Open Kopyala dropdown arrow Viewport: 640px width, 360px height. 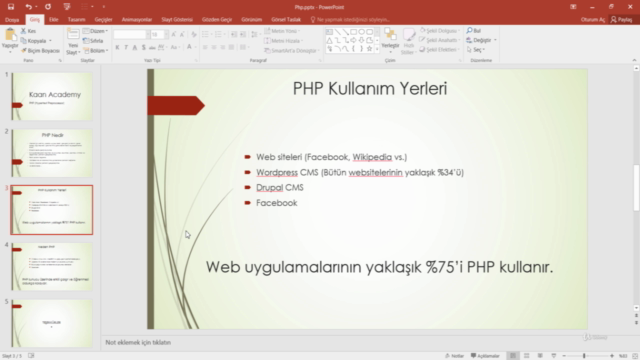[50, 41]
